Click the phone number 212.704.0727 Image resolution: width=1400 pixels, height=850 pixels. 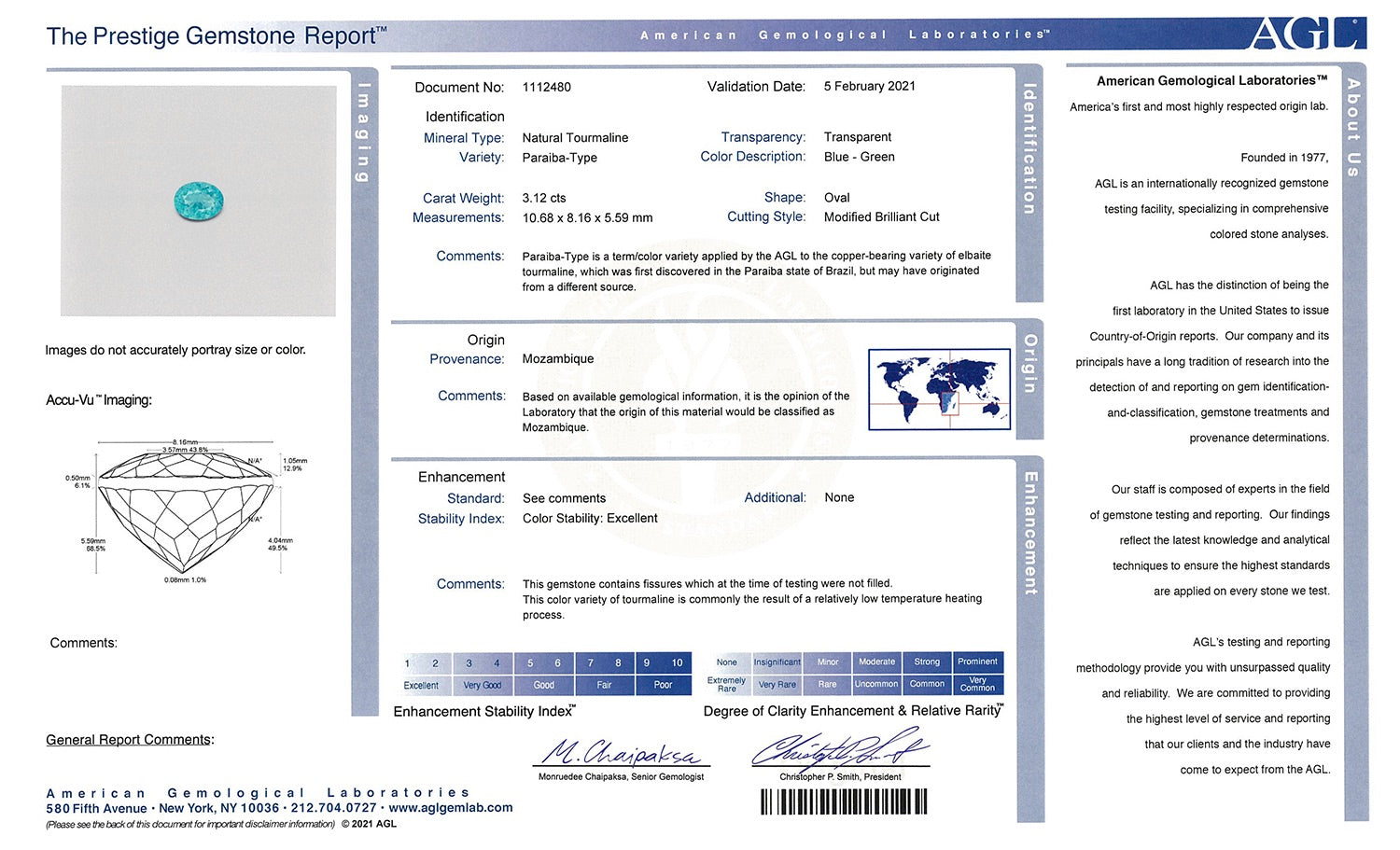334,808
